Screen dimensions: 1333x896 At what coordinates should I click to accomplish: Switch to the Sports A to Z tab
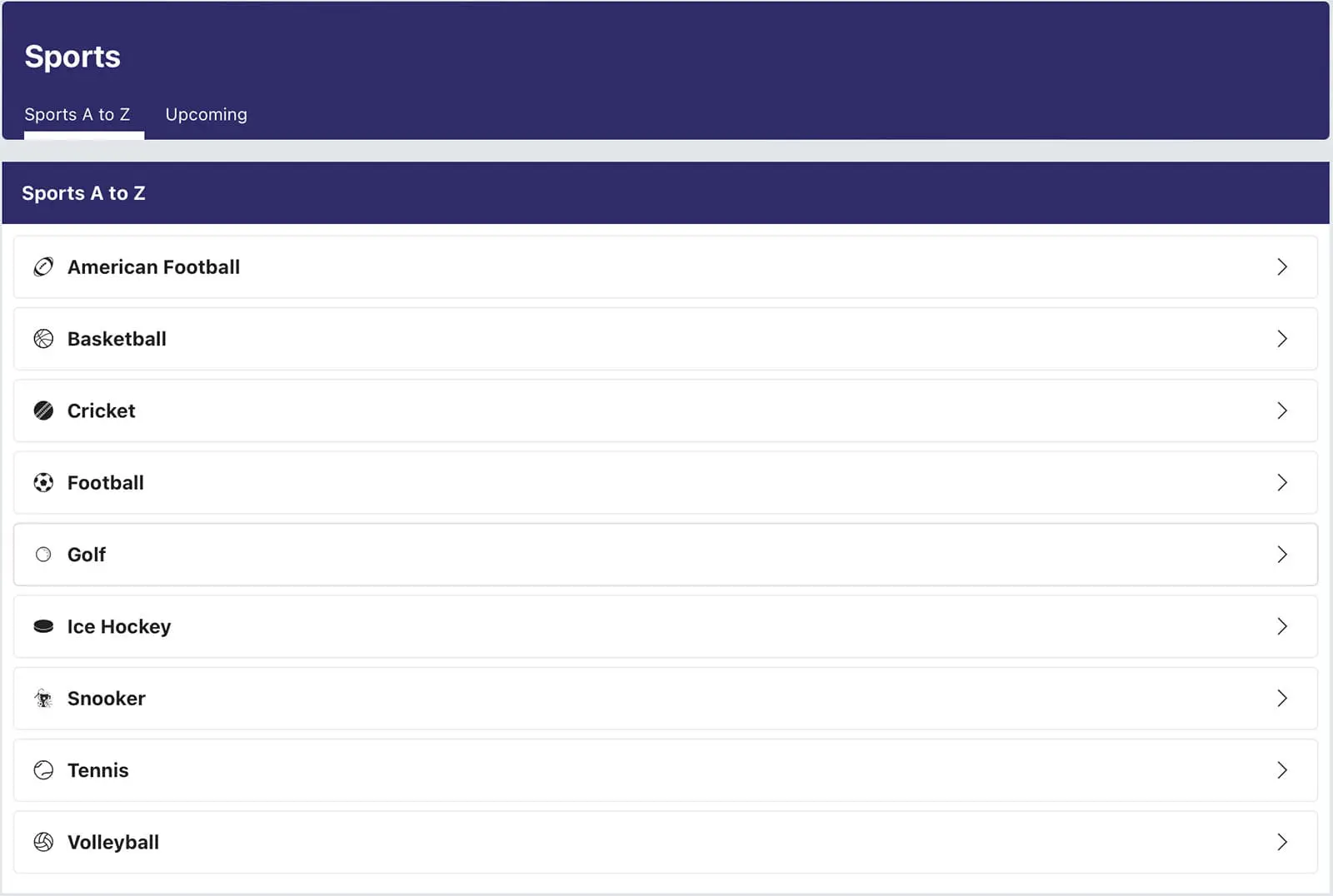click(x=77, y=115)
